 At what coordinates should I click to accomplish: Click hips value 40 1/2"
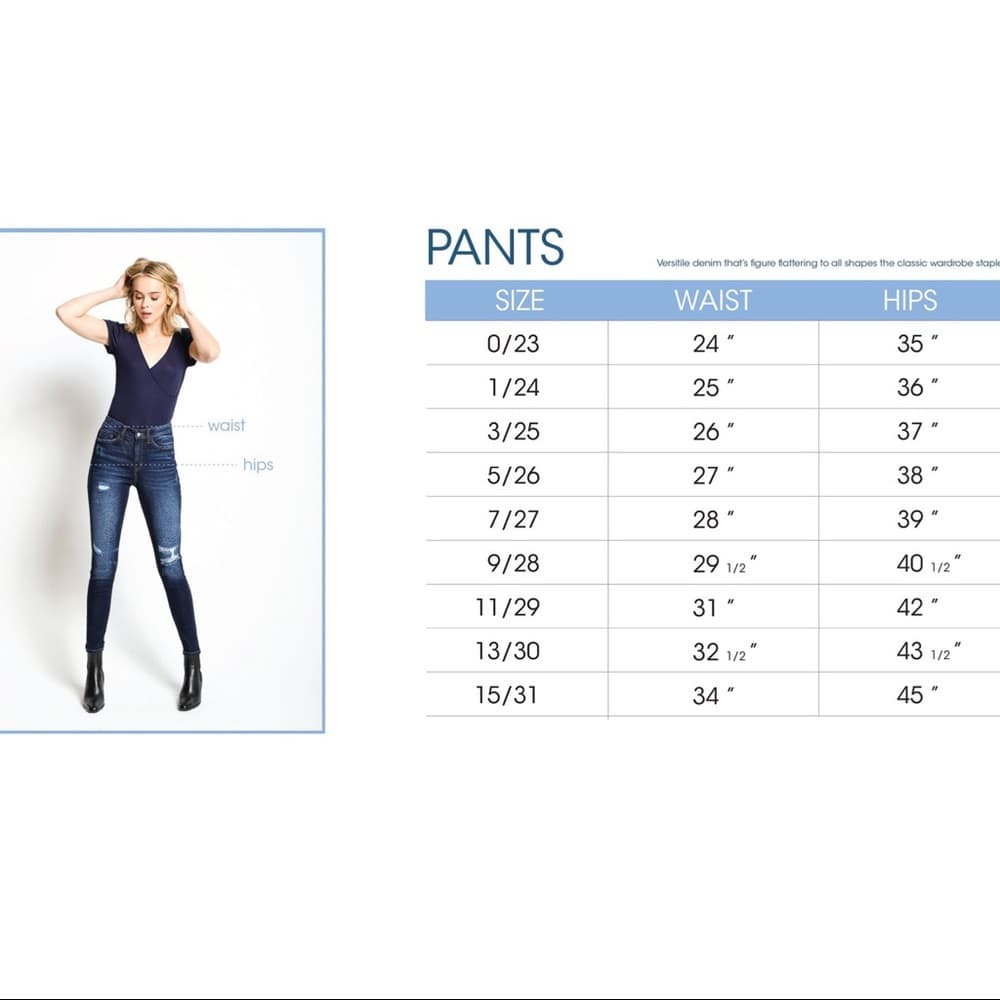929,564
